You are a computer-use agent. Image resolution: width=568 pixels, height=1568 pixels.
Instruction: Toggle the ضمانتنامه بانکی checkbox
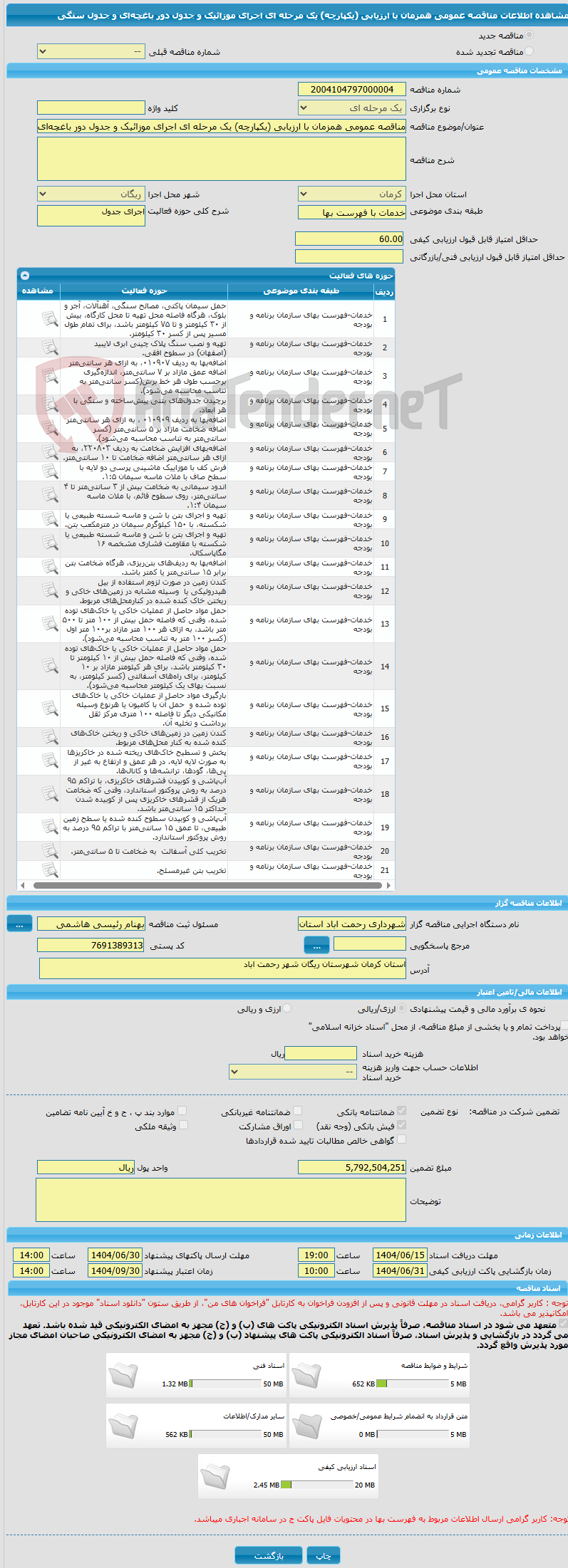402,1111
